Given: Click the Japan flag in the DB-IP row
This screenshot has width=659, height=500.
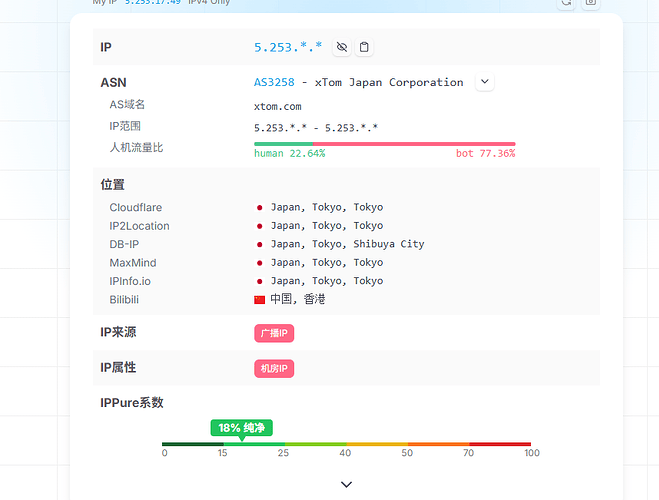Looking at the screenshot, I should pyautogui.click(x=260, y=244).
